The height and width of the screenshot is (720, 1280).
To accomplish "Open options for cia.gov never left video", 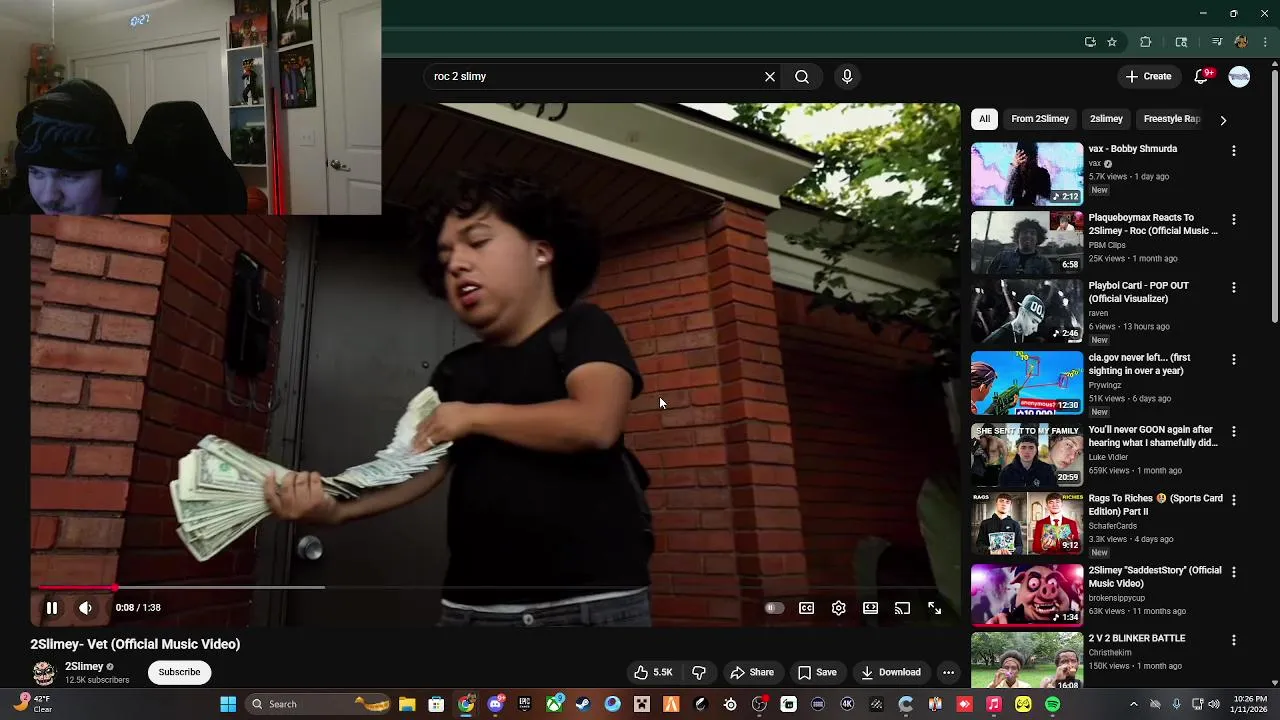I will (1233, 359).
